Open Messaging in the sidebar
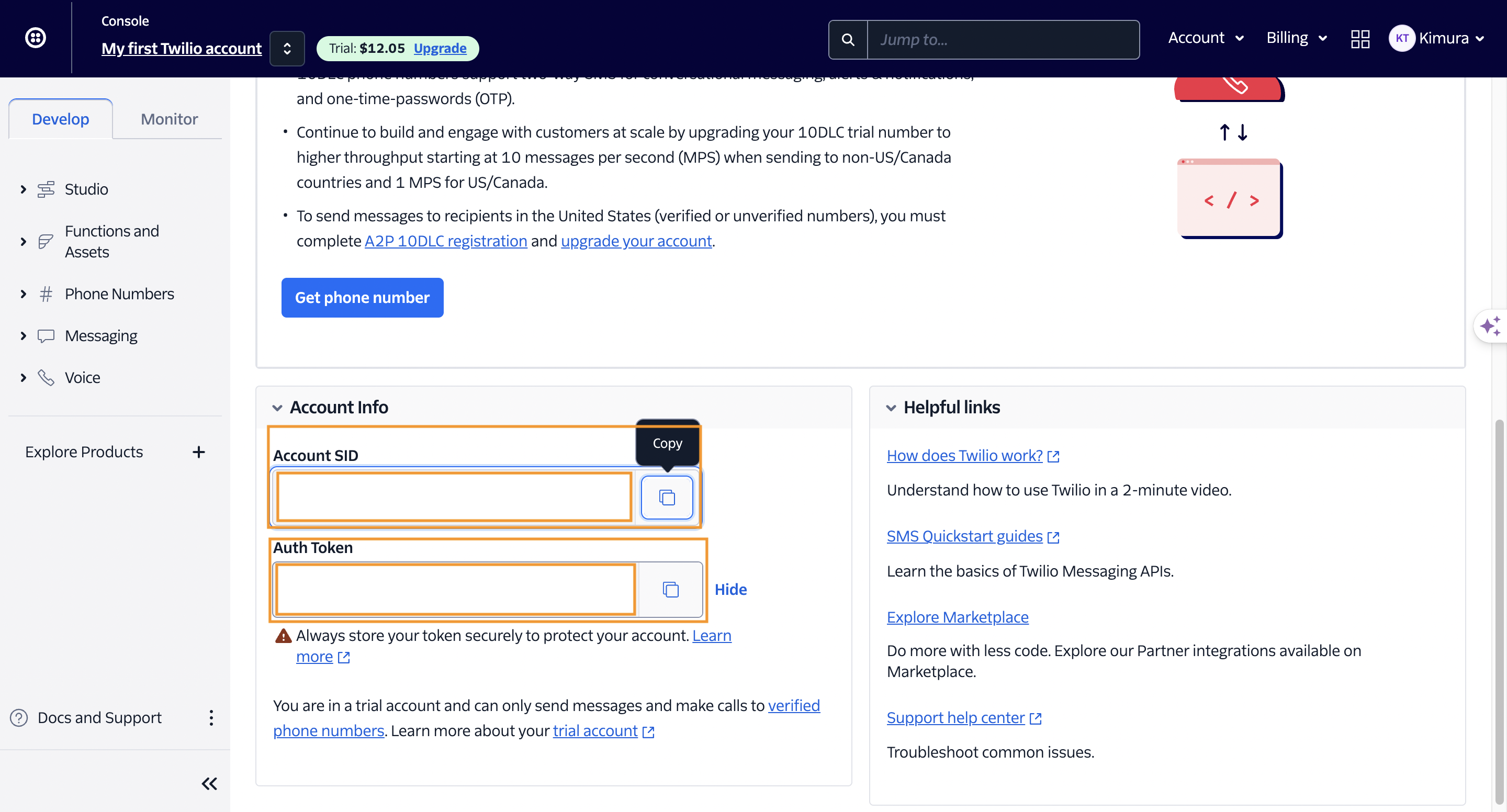Viewport: 1507px width, 812px height. (x=101, y=336)
